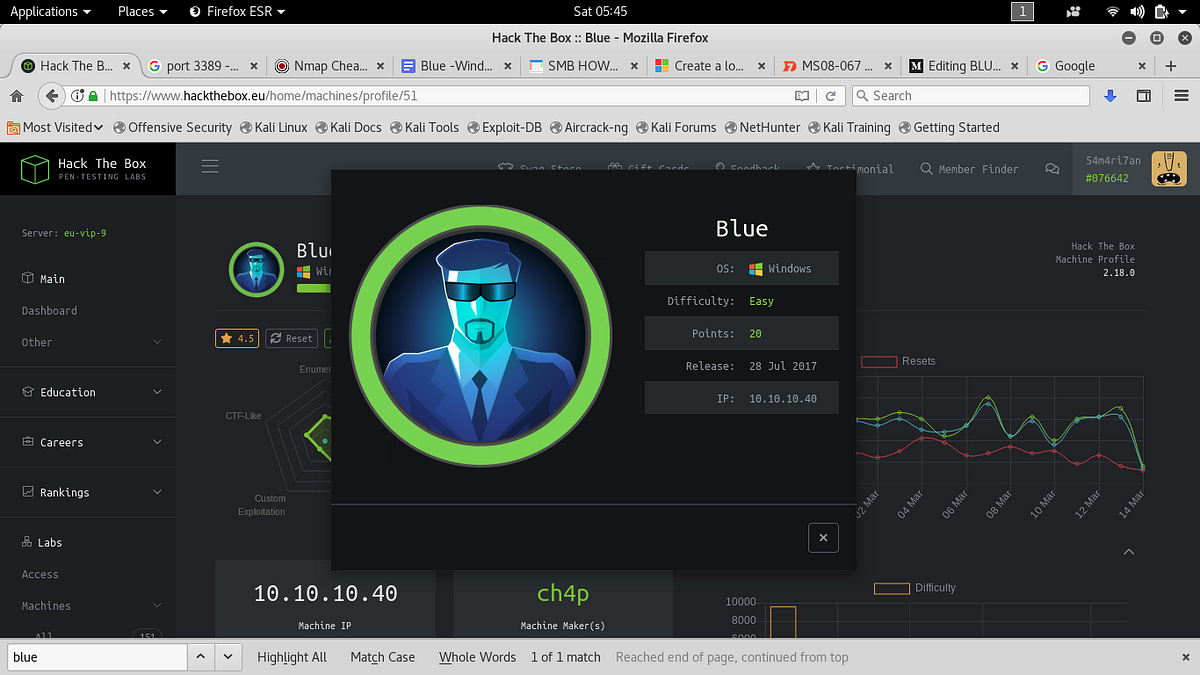Expand the Main sidebar section
The width and height of the screenshot is (1200, 675).
tap(44, 279)
